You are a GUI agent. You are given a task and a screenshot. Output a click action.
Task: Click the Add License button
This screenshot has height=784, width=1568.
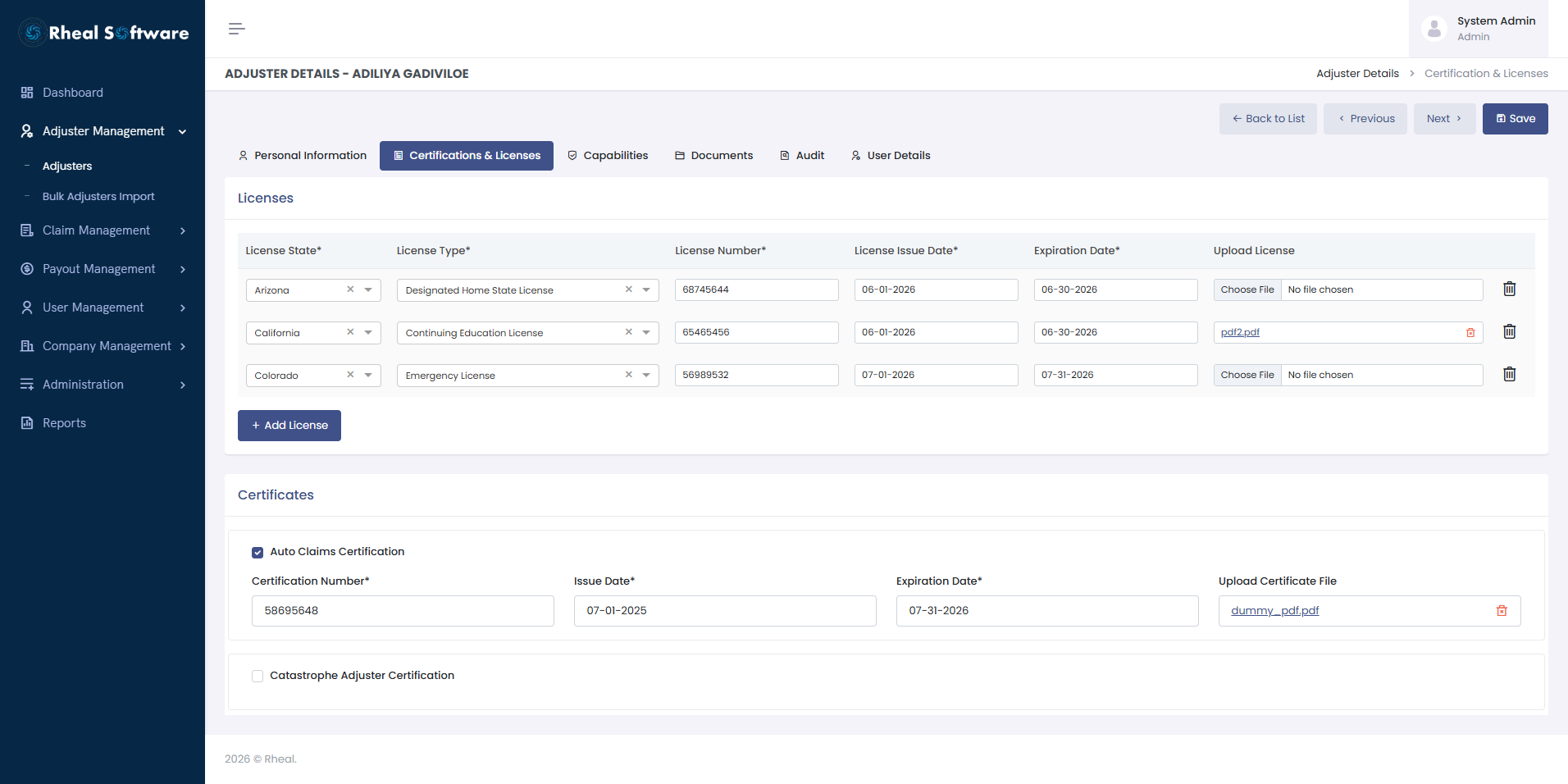click(x=289, y=426)
